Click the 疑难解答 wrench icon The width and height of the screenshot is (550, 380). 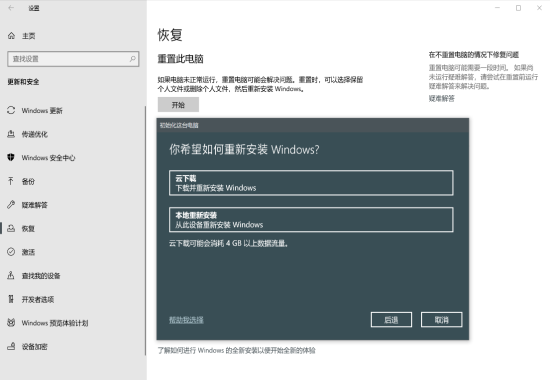11,205
